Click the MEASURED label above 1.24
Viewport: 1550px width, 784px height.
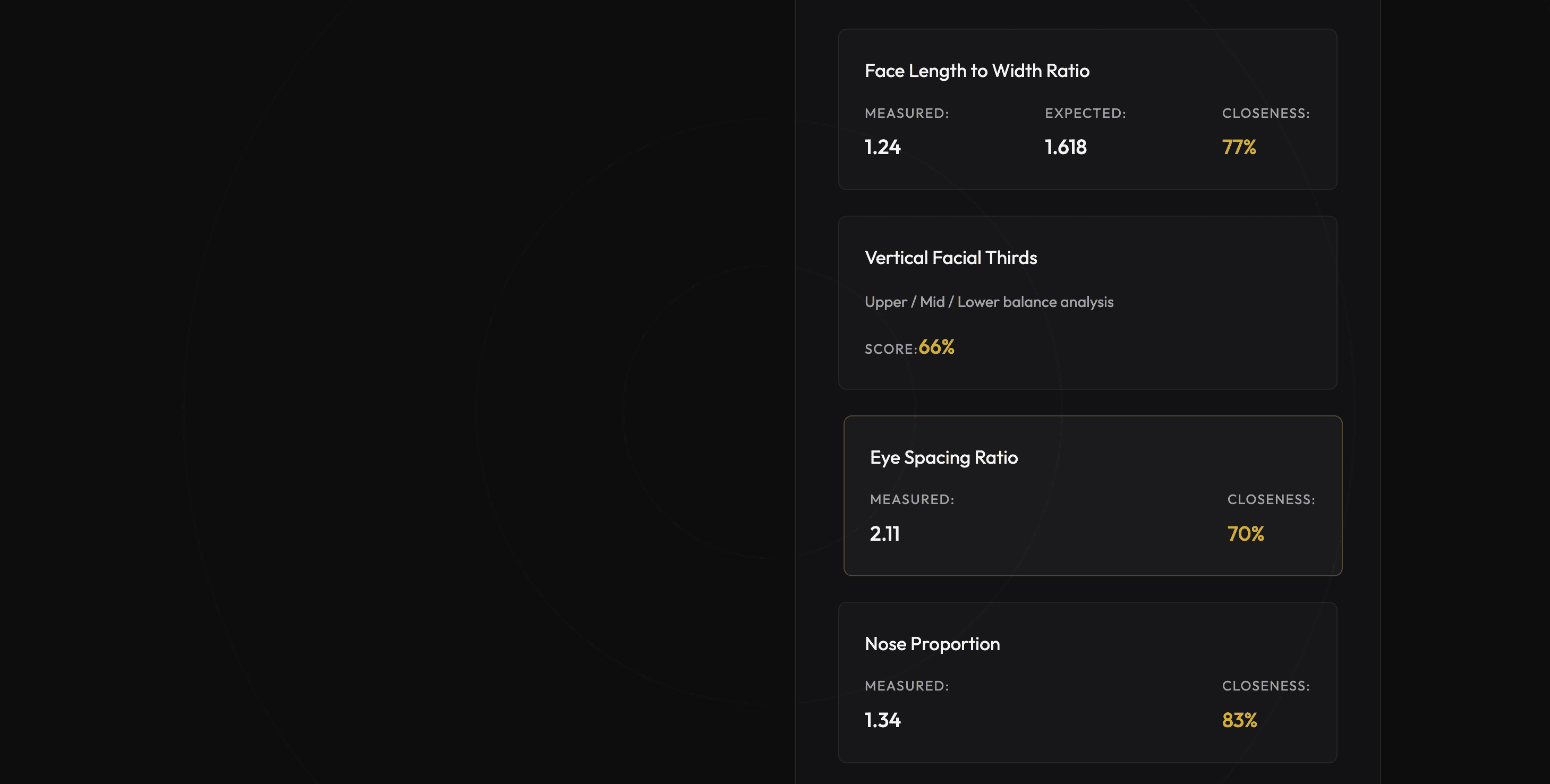[x=906, y=113]
